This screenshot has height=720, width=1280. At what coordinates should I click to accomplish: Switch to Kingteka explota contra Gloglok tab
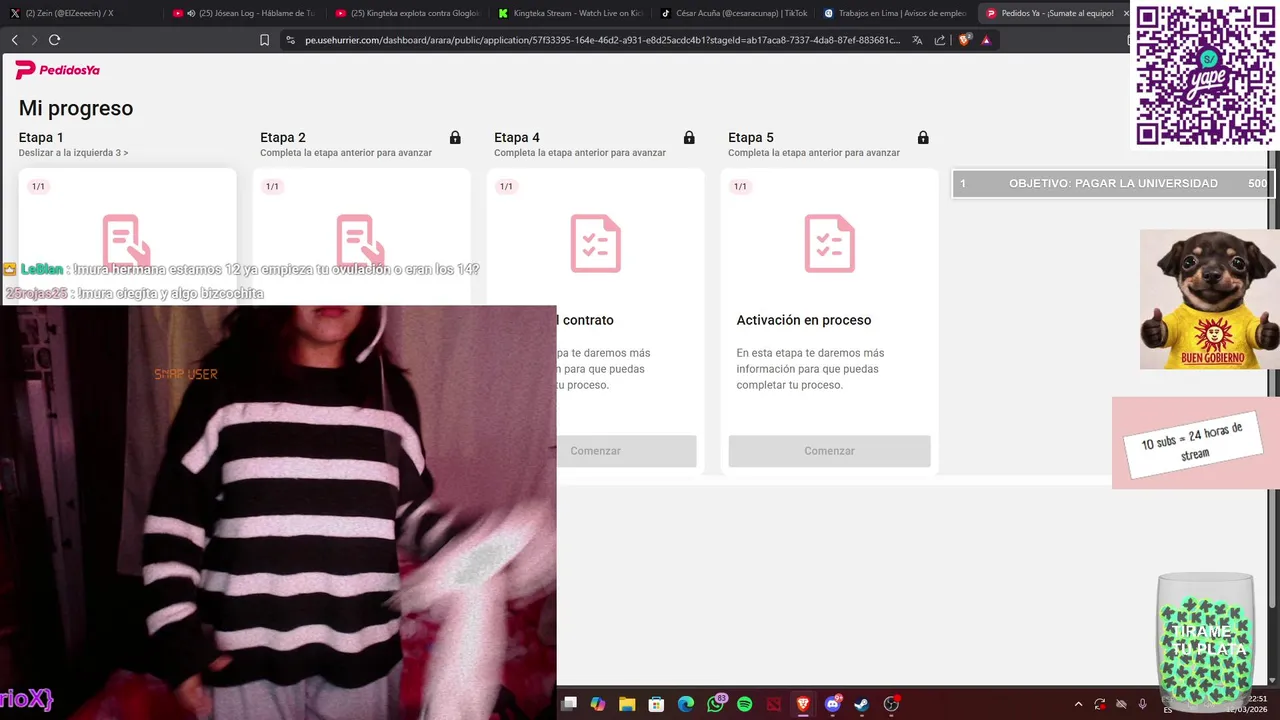[x=408, y=13]
